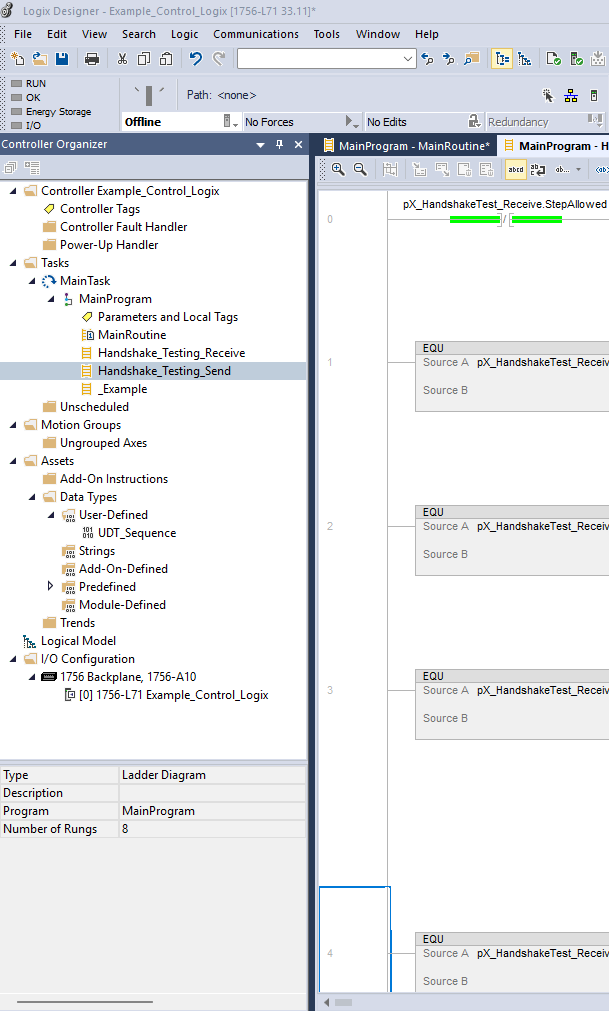The width and height of the screenshot is (609, 1011).
Task: Open the Offline controller status dropdown
Action: point(229,122)
